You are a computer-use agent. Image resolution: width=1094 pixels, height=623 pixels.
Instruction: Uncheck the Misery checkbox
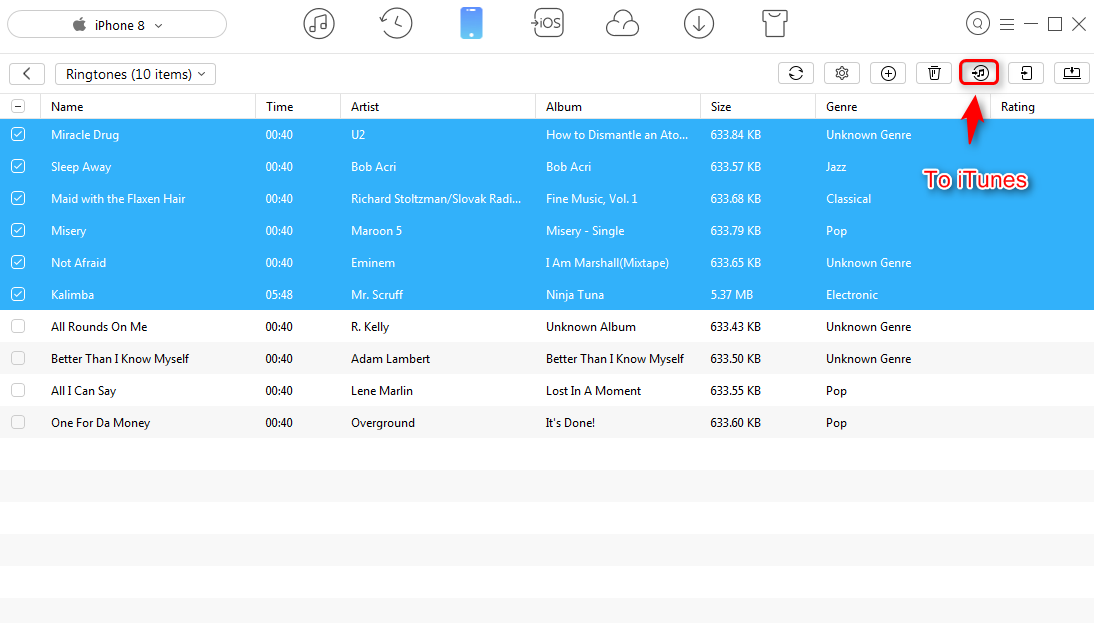(18, 230)
